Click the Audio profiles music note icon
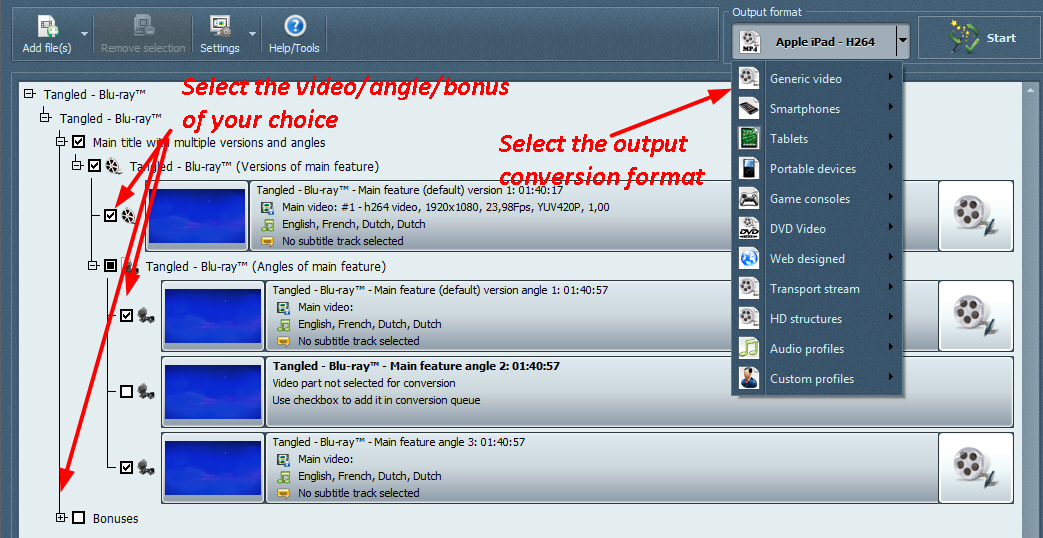This screenshot has width=1043, height=538. pyautogui.click(x=749, y=348)
